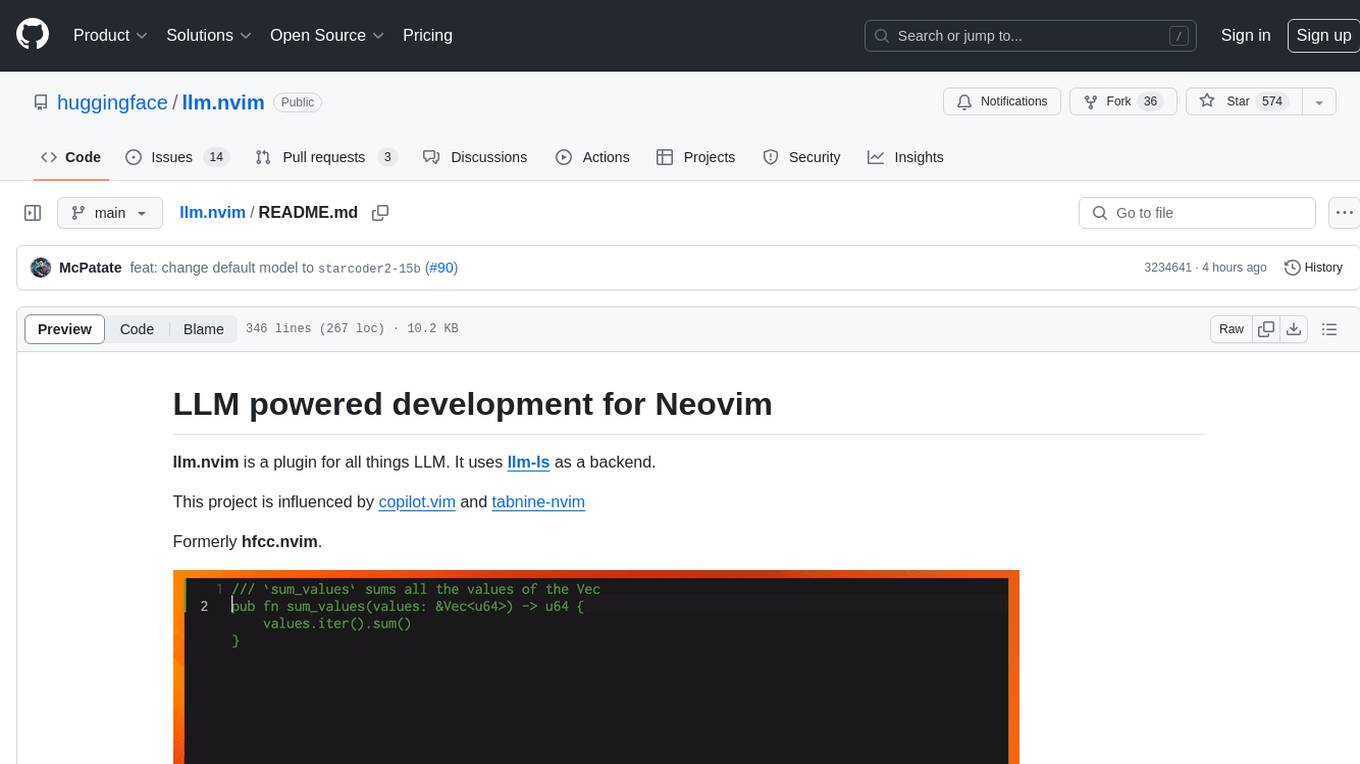Screen dimensions: 1360x764
Task: Open the demo code screenshot image
Action: tap(596, 667)
